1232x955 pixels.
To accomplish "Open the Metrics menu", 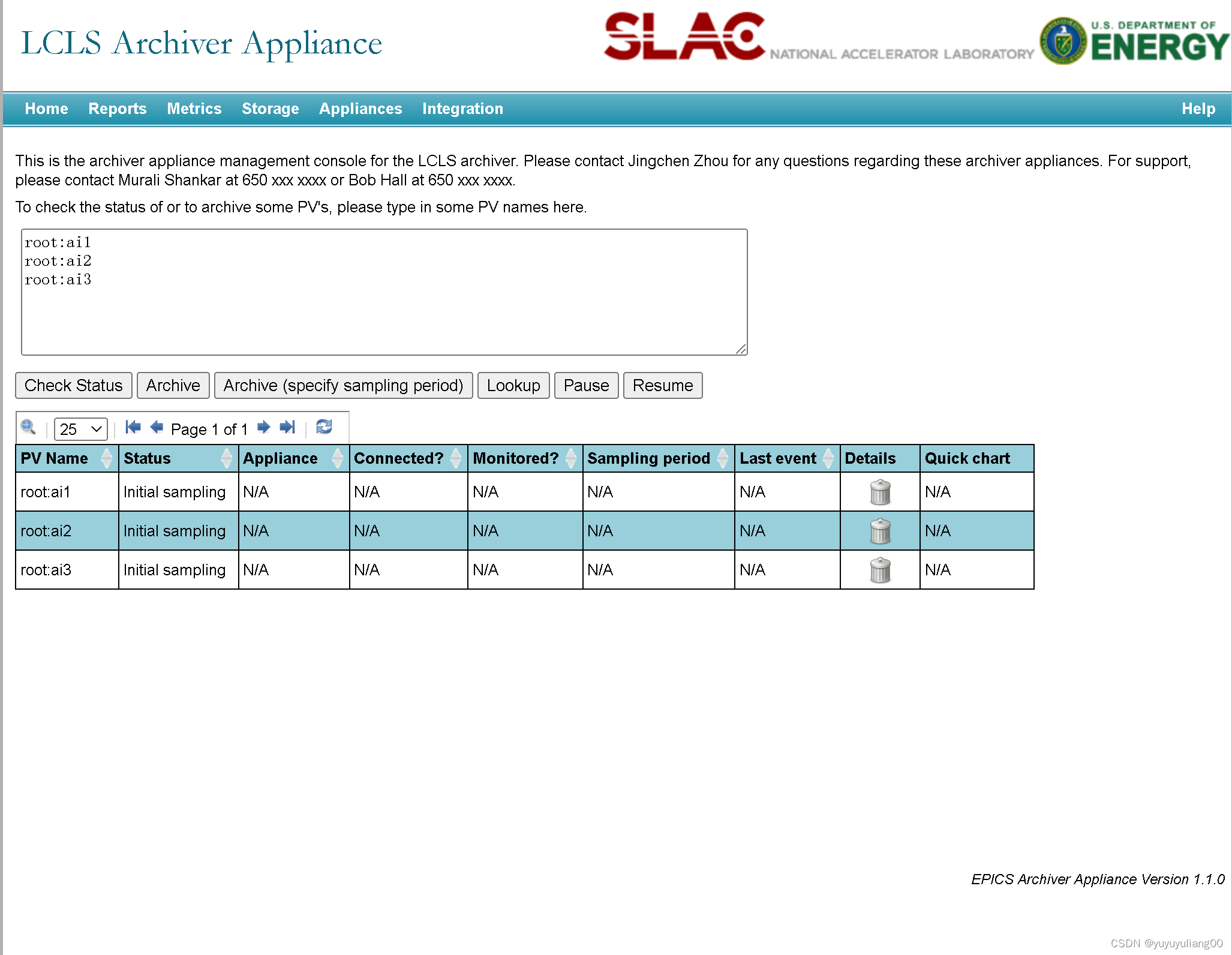I will [194, 108].
